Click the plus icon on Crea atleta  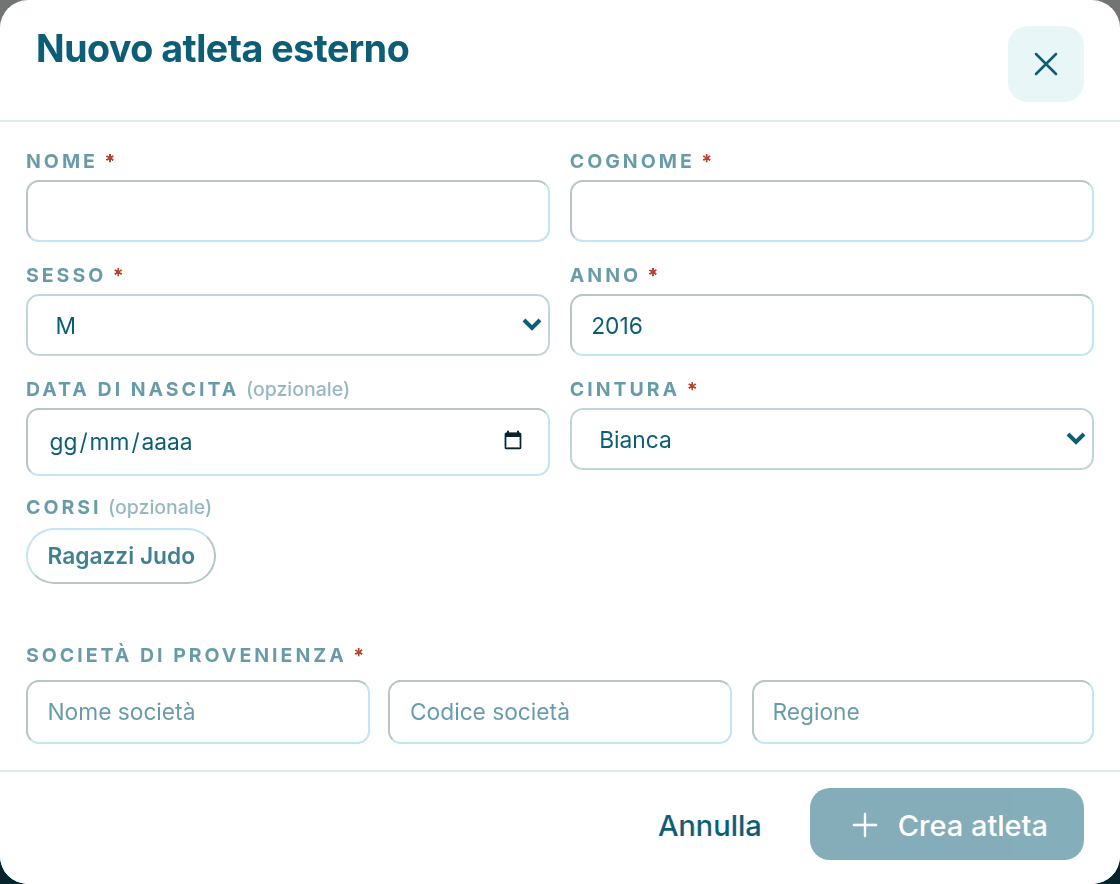click(x=864, y=825)
